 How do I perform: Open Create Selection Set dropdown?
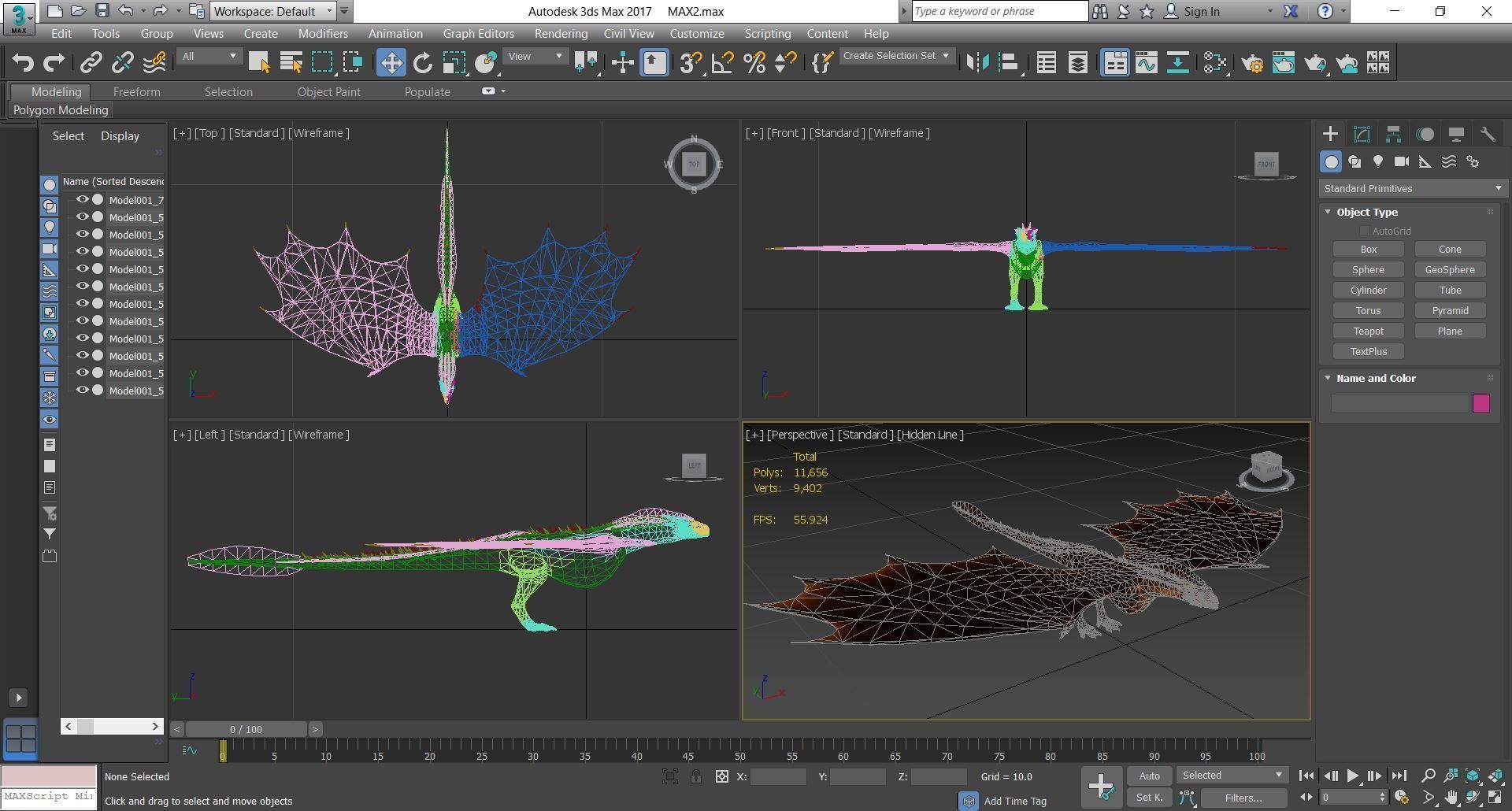click(896, 56)
